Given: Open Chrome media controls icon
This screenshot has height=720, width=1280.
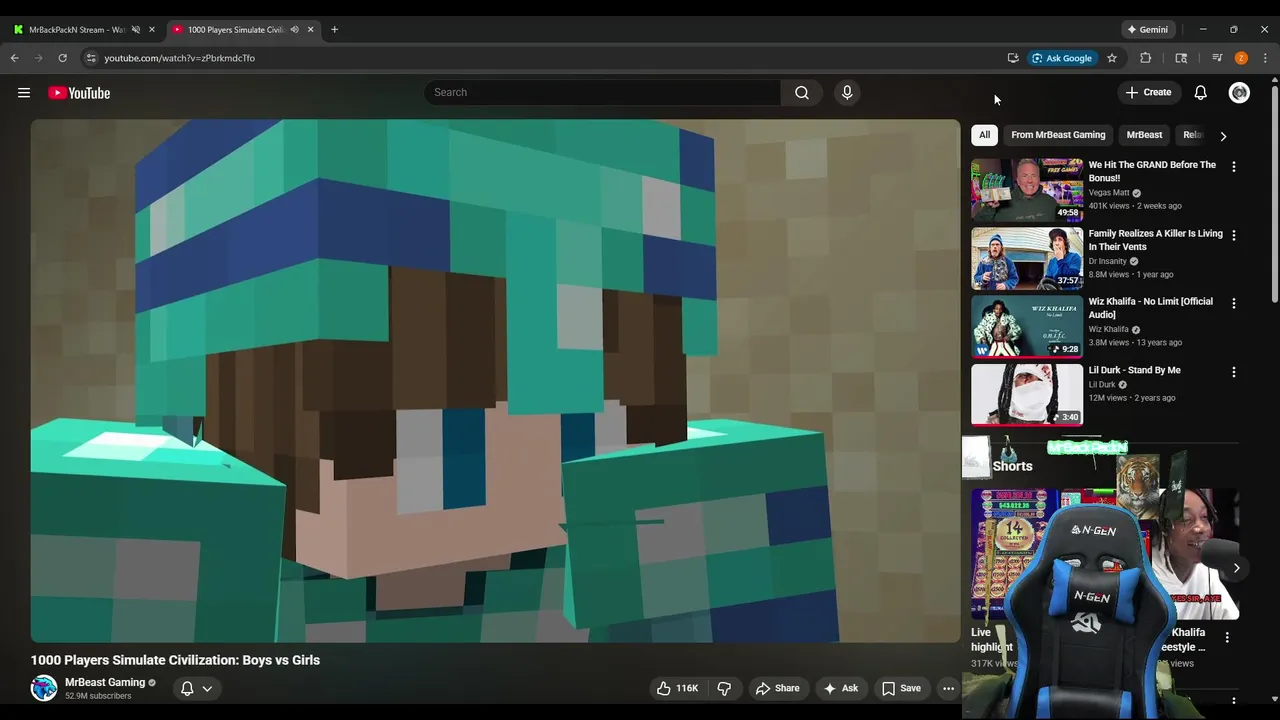Looking at the screenshot, I should [x=1217, y=58].
